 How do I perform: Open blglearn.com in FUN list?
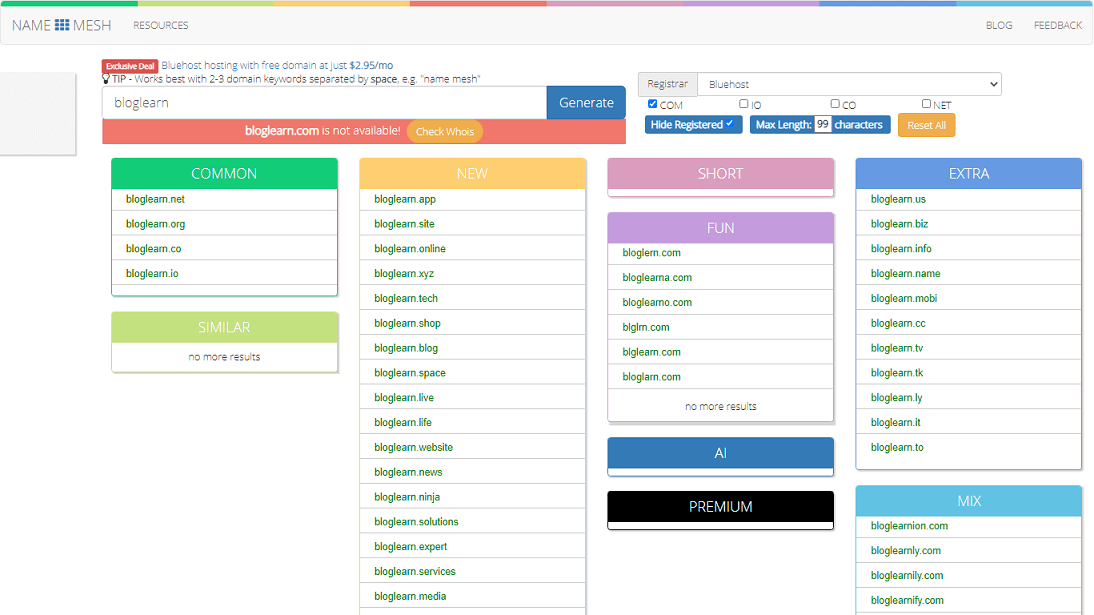pos(652,352)
